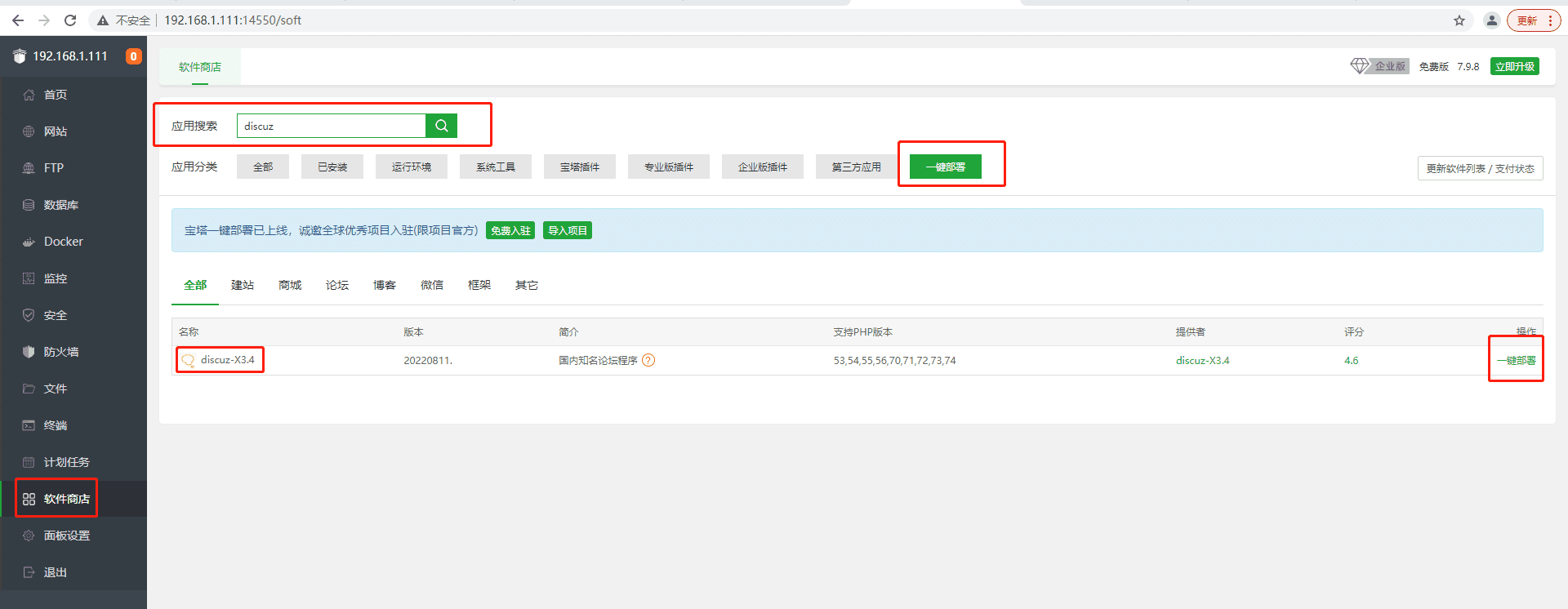Switch to the 论坛 tab
This screenshot has height=609, width=1568.
pyautogui.click(x=337, y=285)
